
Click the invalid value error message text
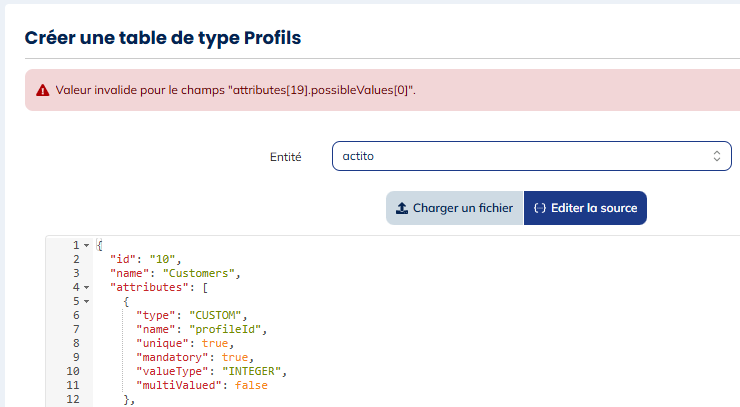tap(236, 90)
